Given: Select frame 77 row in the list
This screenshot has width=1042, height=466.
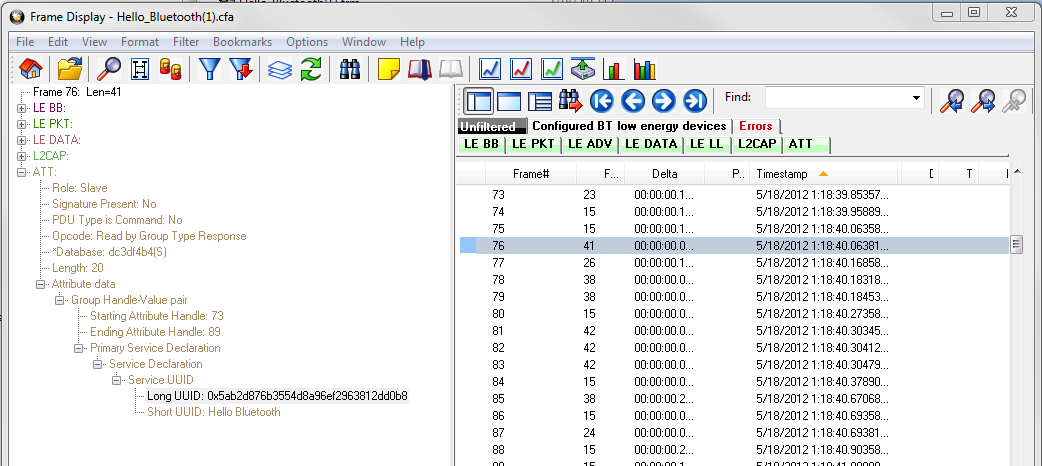Looking at the screenshot, I should [733, 263].
